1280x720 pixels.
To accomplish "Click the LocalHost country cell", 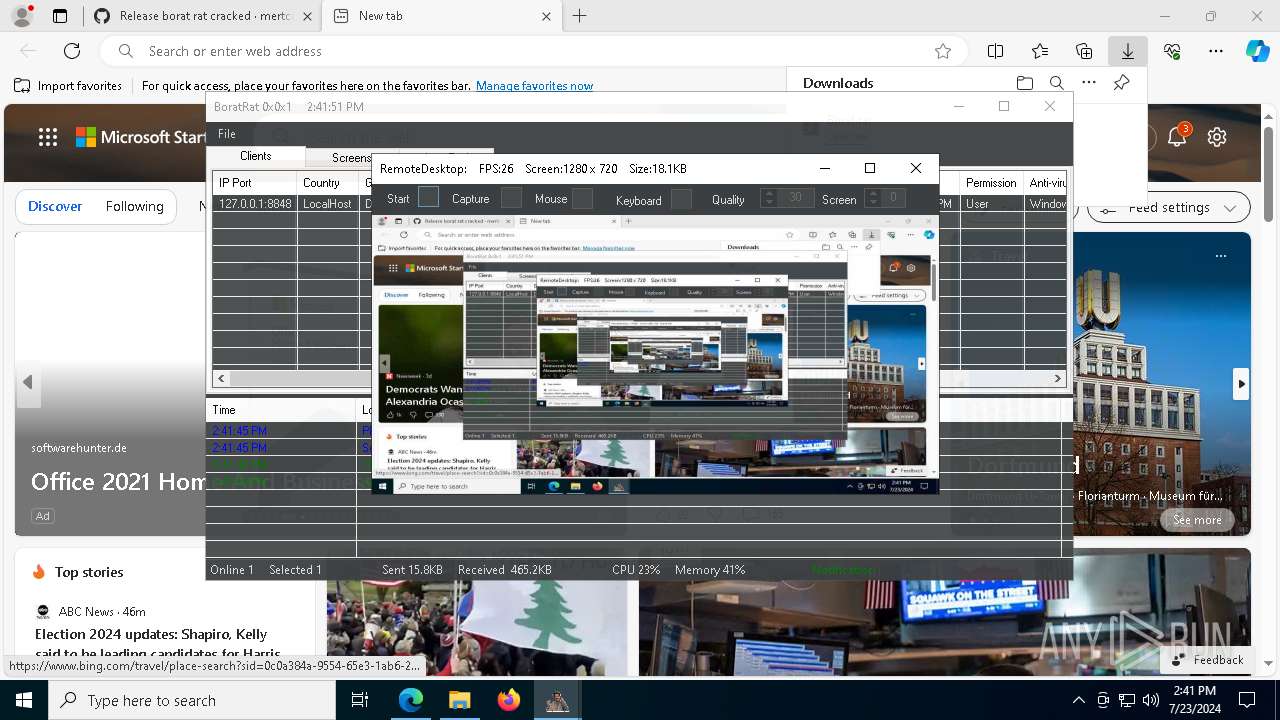I will [328, 203].
